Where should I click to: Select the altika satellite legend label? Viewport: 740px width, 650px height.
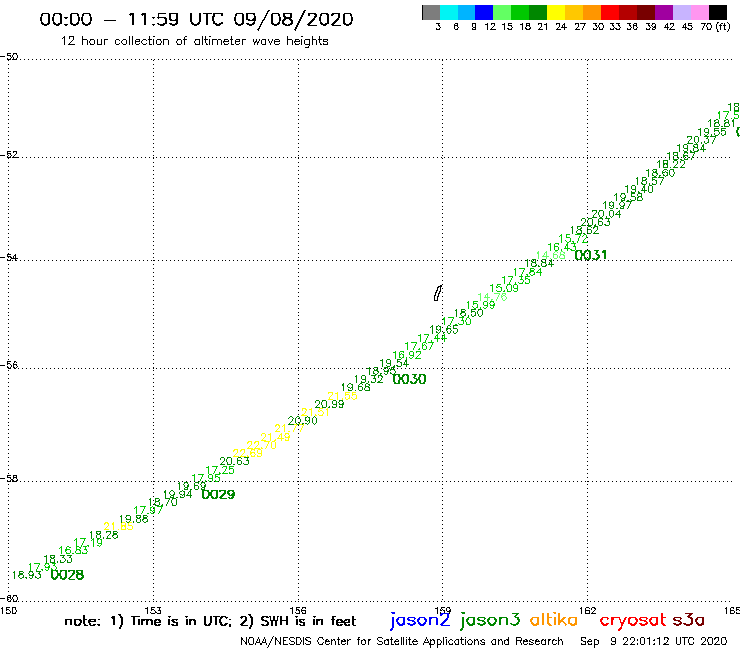tap(554, 619)
